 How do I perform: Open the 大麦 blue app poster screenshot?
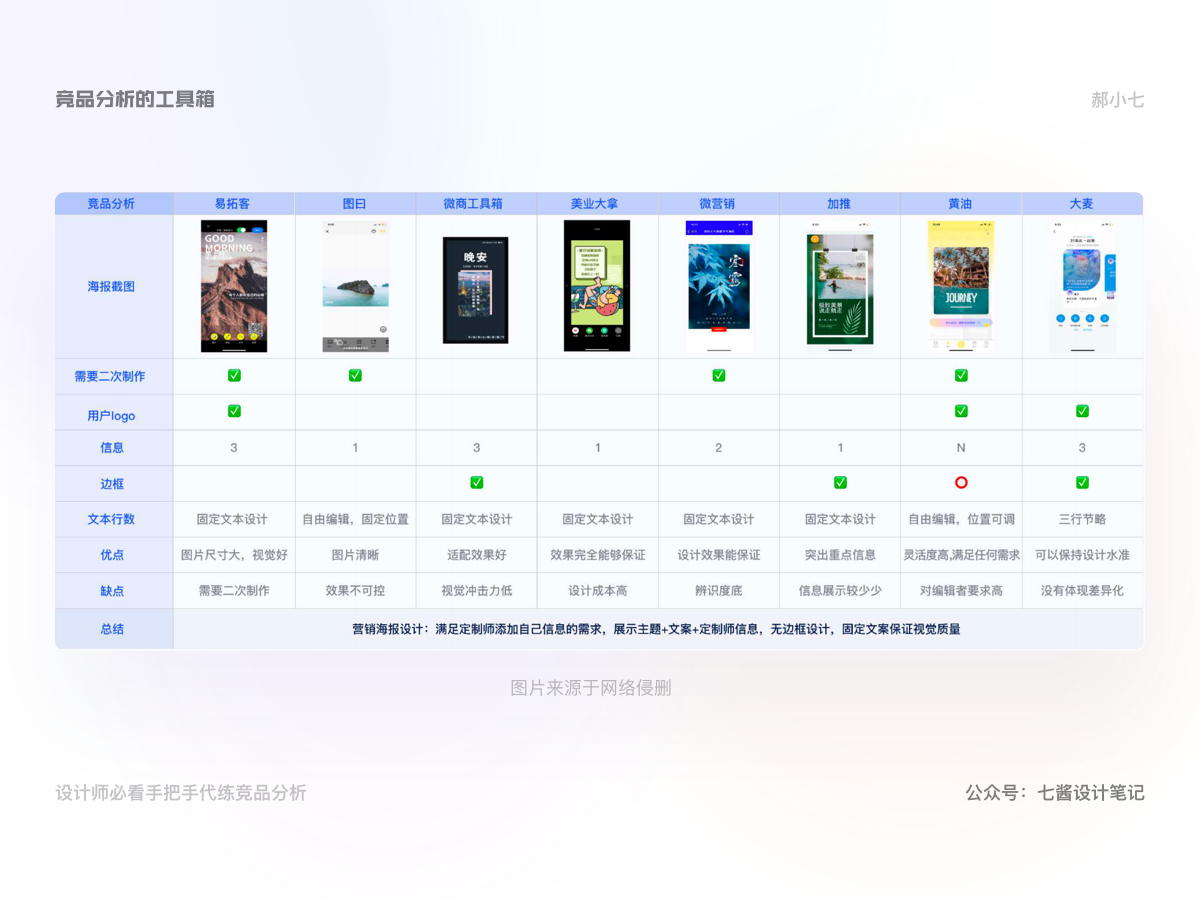[1082, 287]
